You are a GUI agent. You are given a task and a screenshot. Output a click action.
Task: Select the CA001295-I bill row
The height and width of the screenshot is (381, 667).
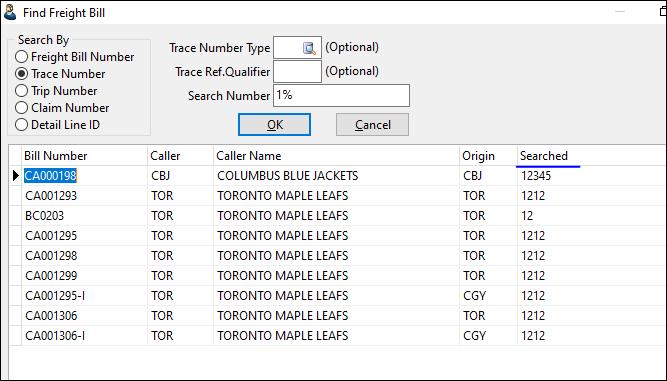(338, 296)
